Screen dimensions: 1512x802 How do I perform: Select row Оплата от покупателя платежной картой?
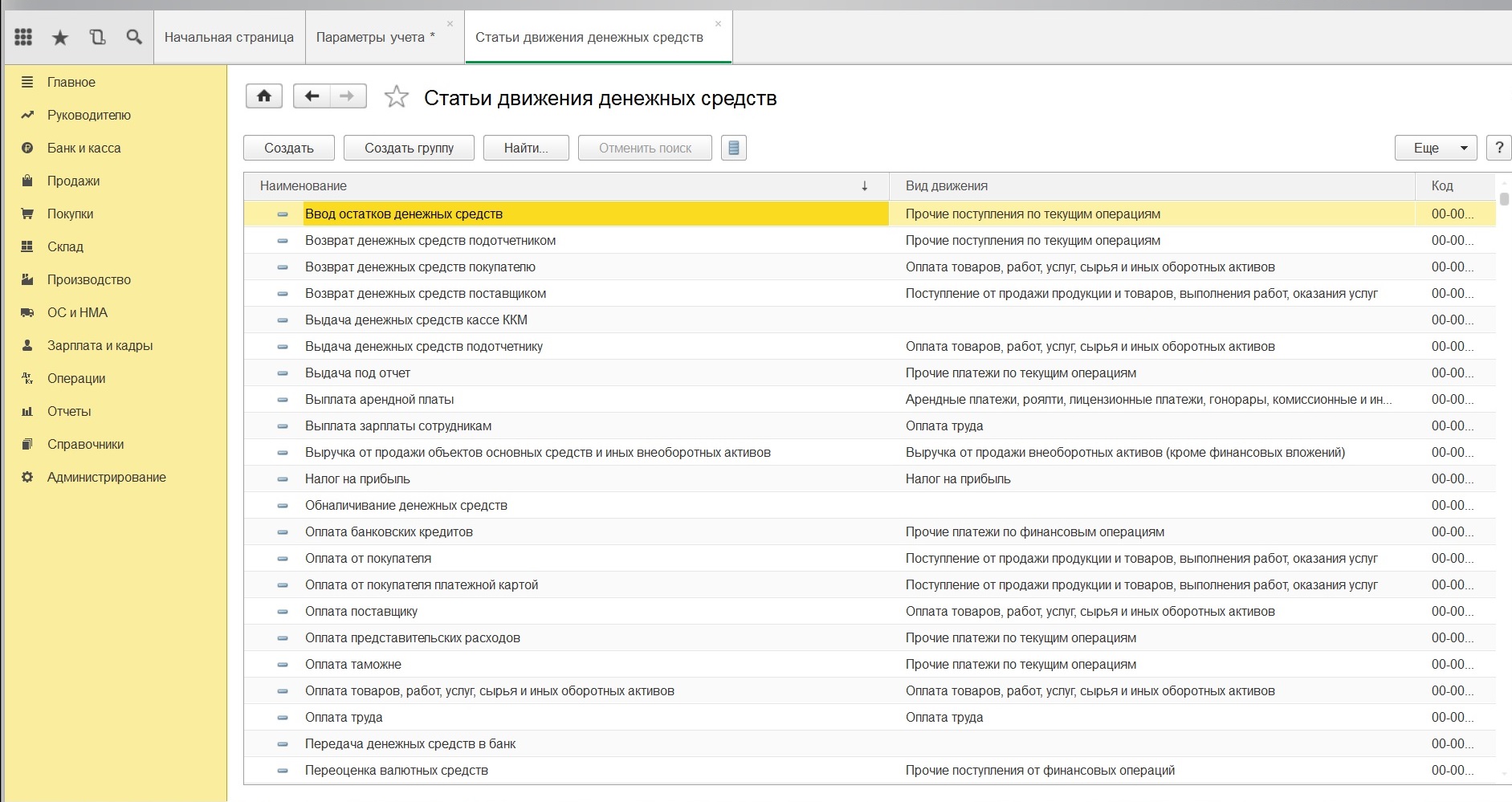coord(870,584)
